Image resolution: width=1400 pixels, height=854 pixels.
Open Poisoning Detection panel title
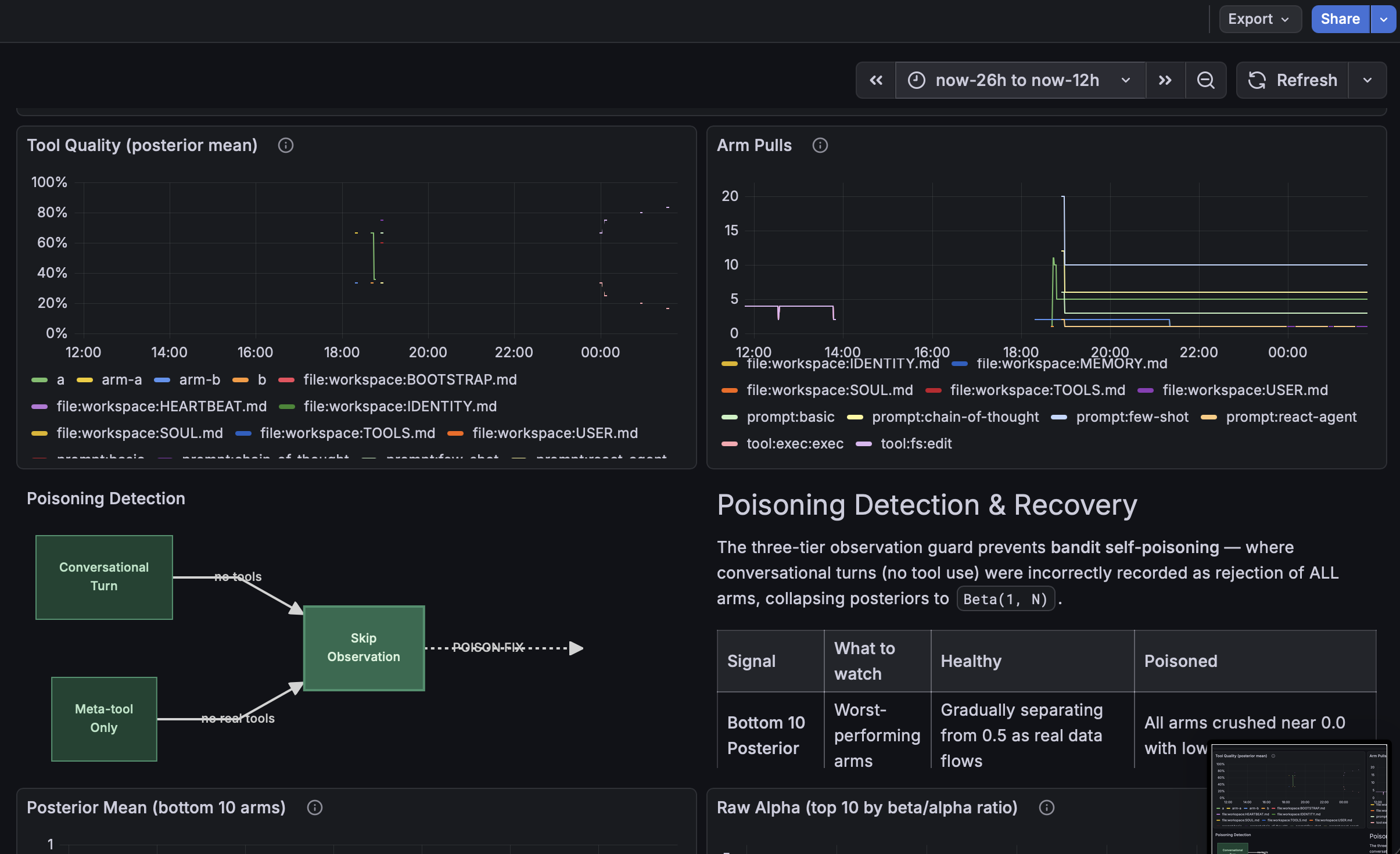coord(106,498)
